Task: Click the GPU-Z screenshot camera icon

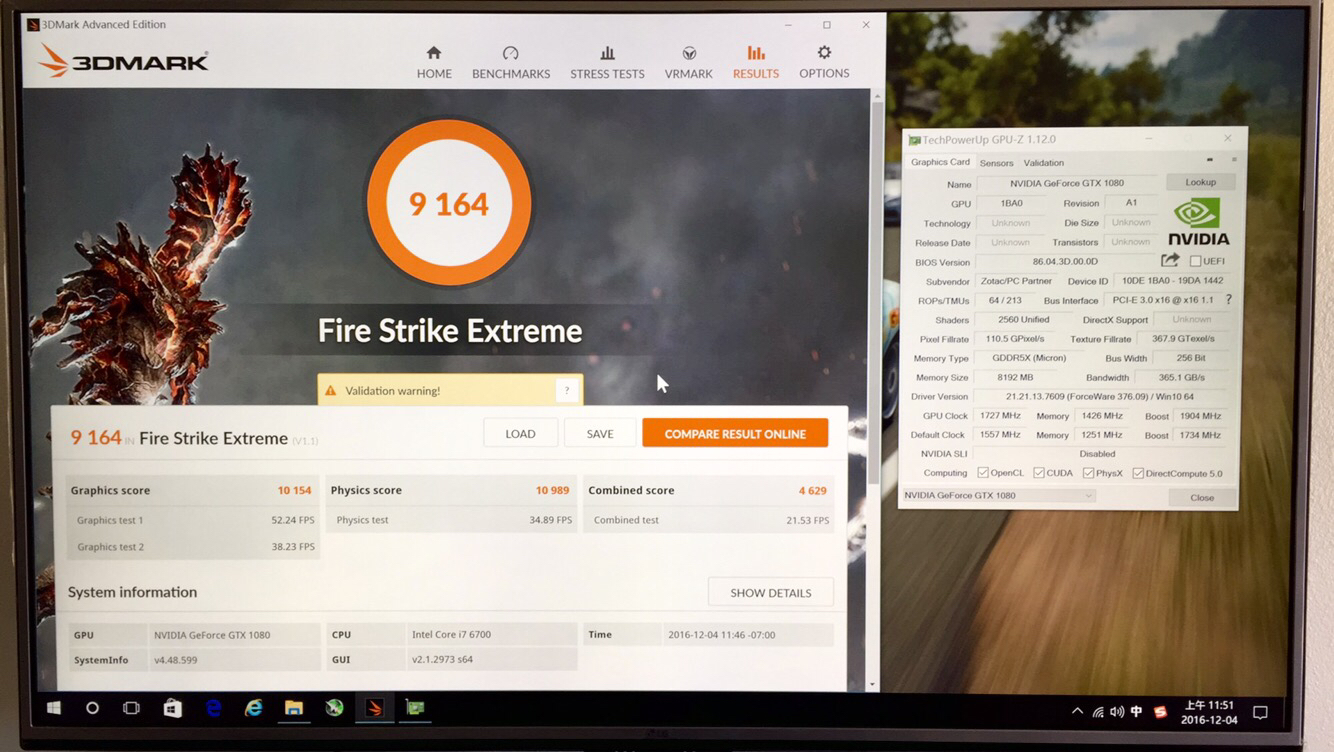Action: click(x=1209, y=160)
